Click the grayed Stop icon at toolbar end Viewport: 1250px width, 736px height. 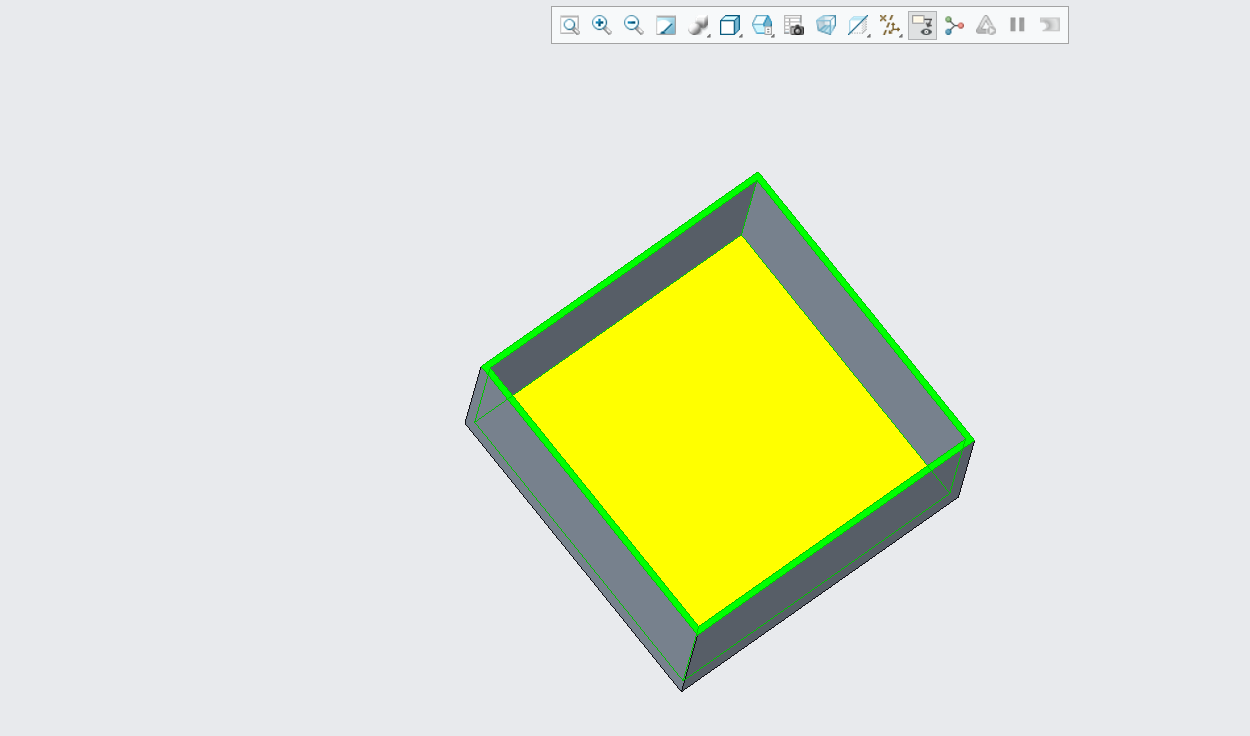(1049, 25)
